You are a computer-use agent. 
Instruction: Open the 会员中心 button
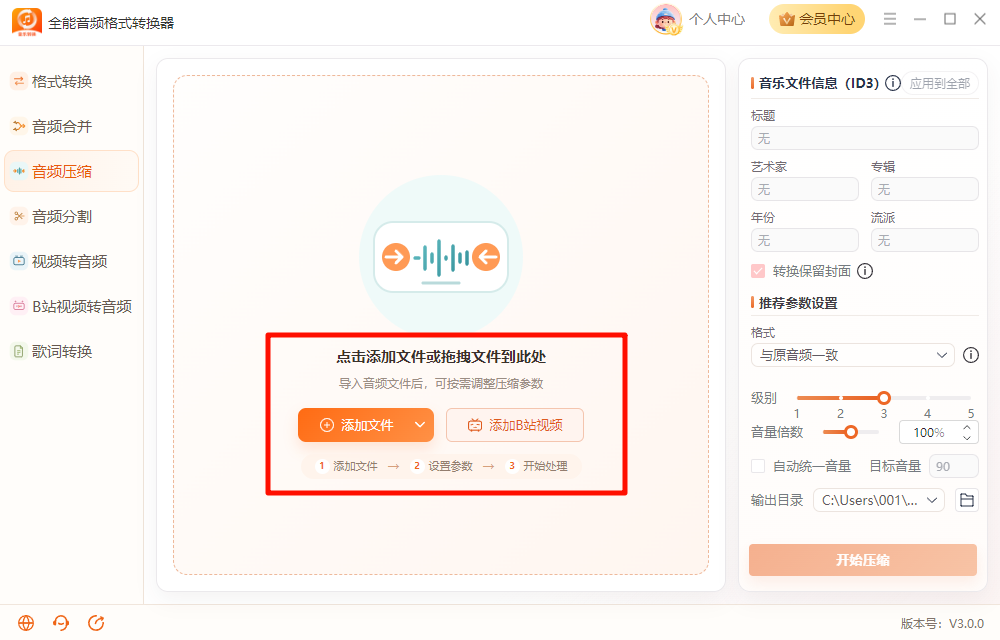pyautogui.click(x=817, y=19)
